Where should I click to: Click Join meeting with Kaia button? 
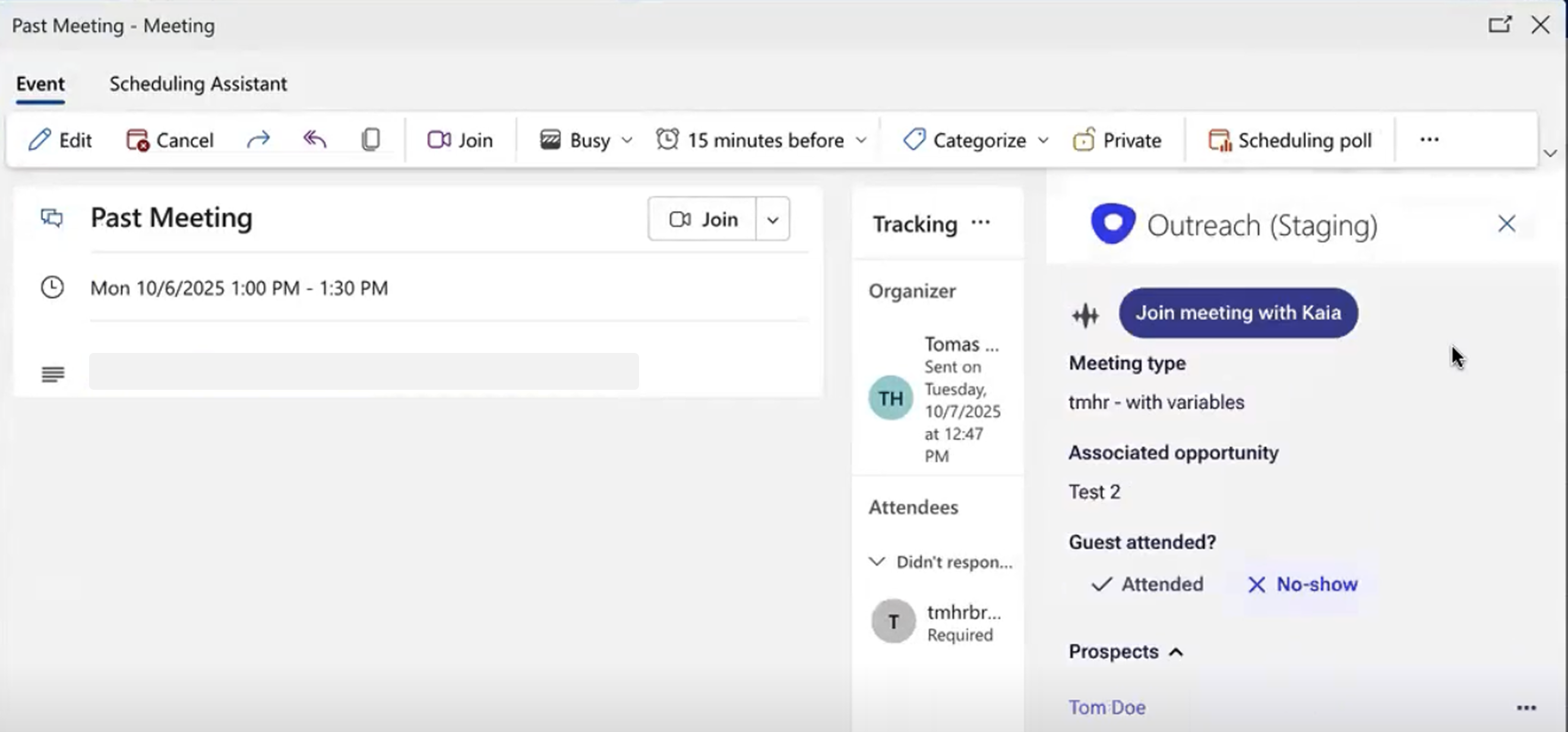pyautogui.click(x=1238, y=313)
